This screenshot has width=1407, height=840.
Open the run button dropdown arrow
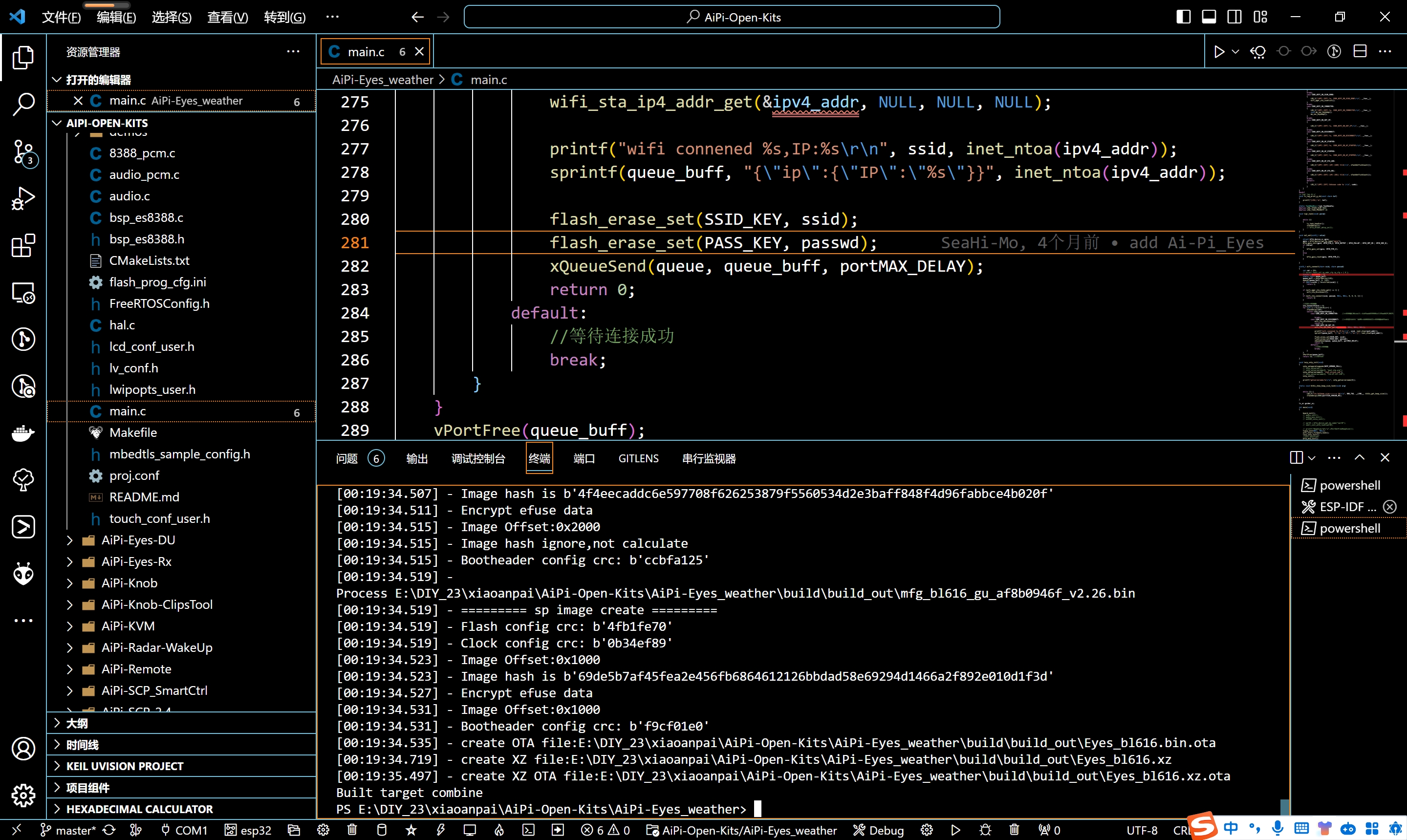tap(1235, 51)
